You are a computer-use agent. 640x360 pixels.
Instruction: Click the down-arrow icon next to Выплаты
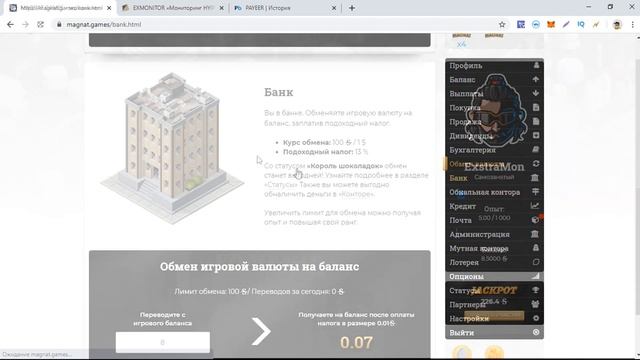pyautogui.click(x=536, y=93)
